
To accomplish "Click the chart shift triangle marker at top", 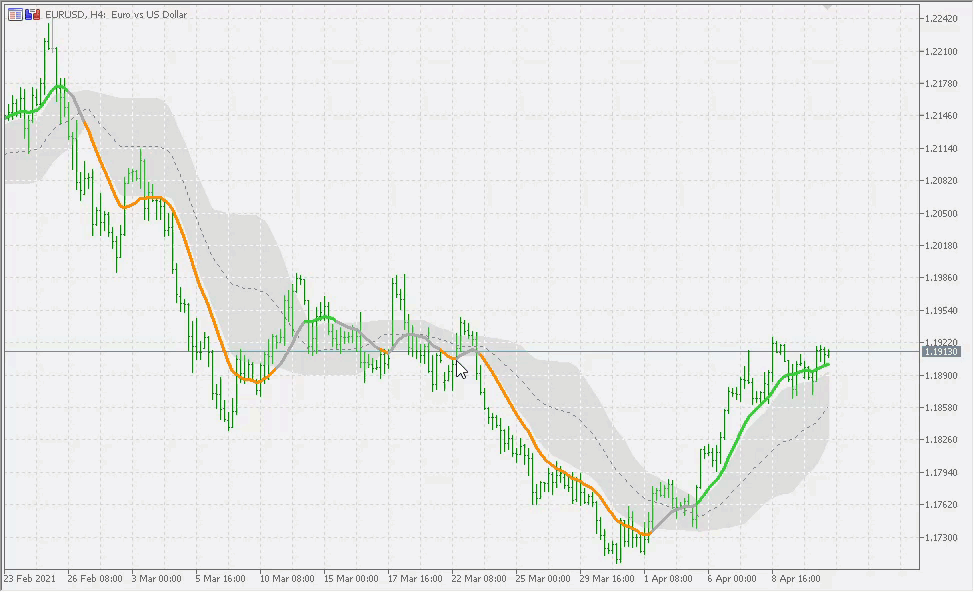I will point(827,7).
